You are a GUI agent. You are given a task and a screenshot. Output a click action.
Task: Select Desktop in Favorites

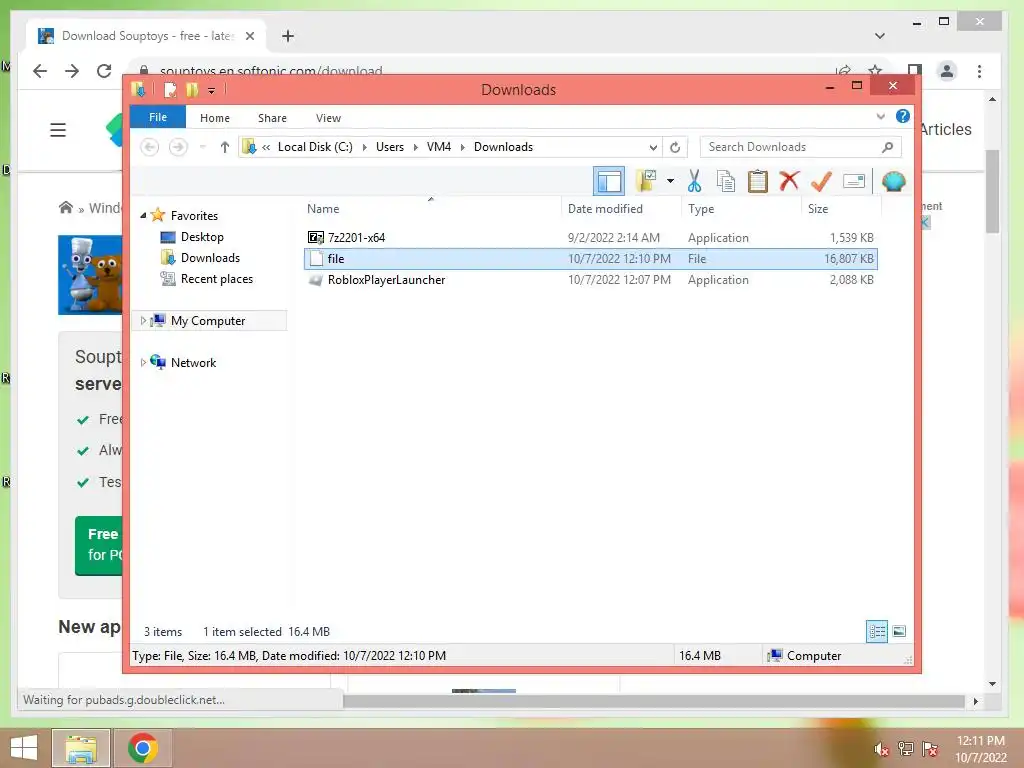click(202, 236)
